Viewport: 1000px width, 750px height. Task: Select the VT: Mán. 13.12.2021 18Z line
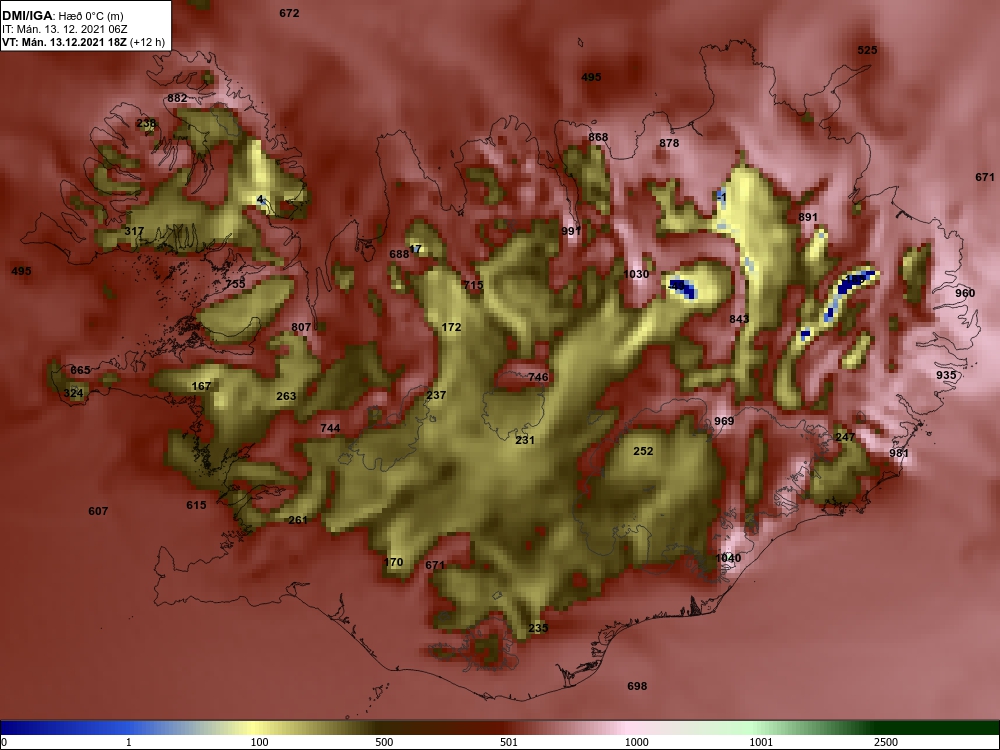84,42
